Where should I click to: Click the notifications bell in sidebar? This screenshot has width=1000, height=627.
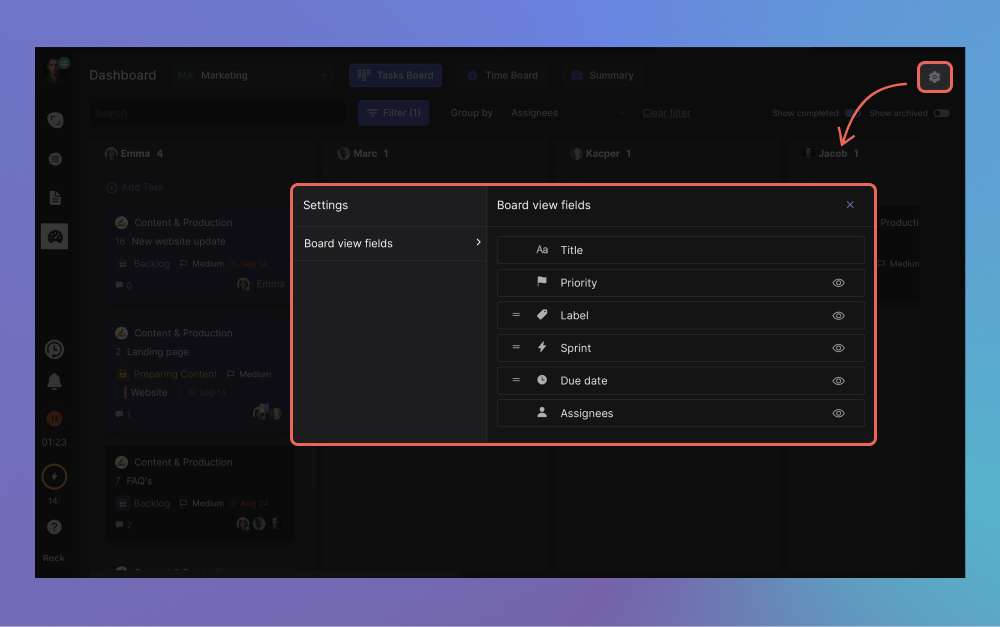pyautogui.click(x=54, y=382)
